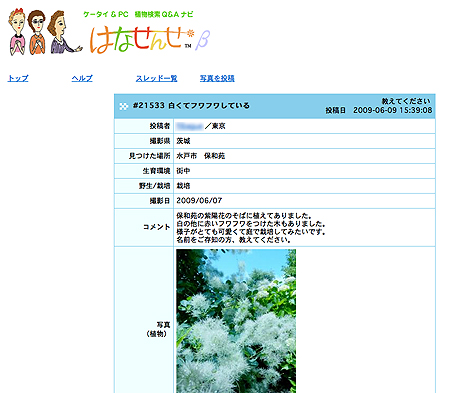The image size is (450, 393).
Task: Click the green tagline 植物検索Q&Aナビ
Action: [164, 14]
